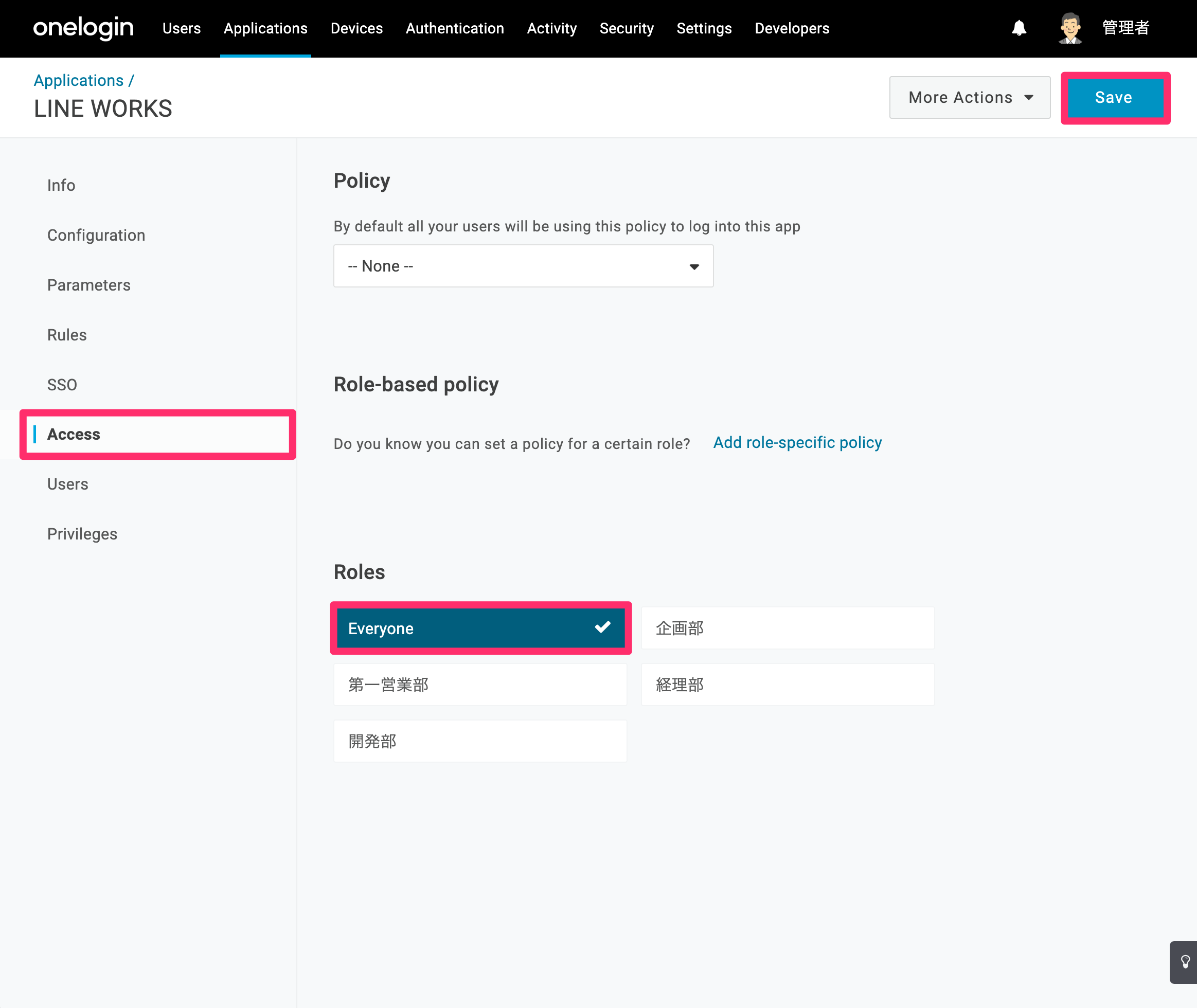Click Add role-specific policy link
This screenshot has width=1197, height=1008.
(x=797, y=442)
